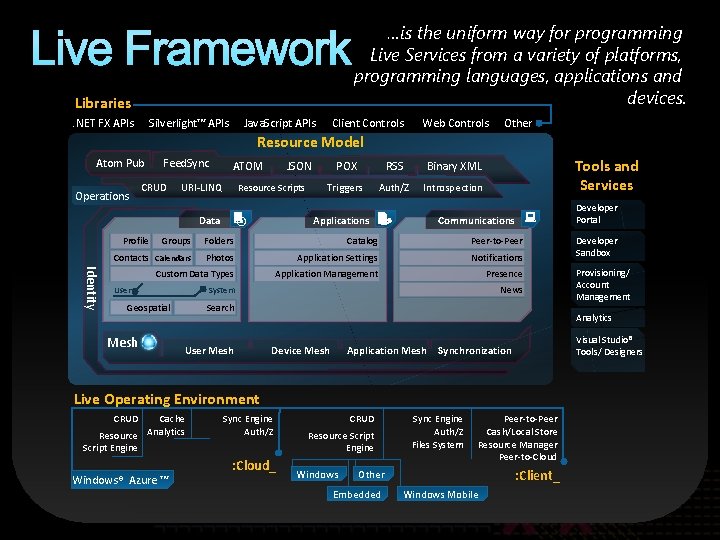The width and height of the screenshot is (720, 540).
Task: Select the Atom Pub tab
Action: 120,163
